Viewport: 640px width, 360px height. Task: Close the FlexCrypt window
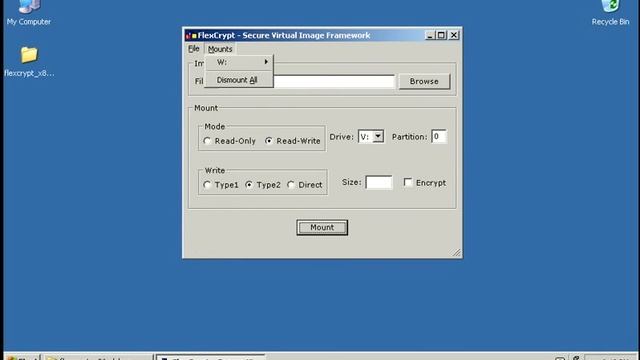(x=454, y=36)
